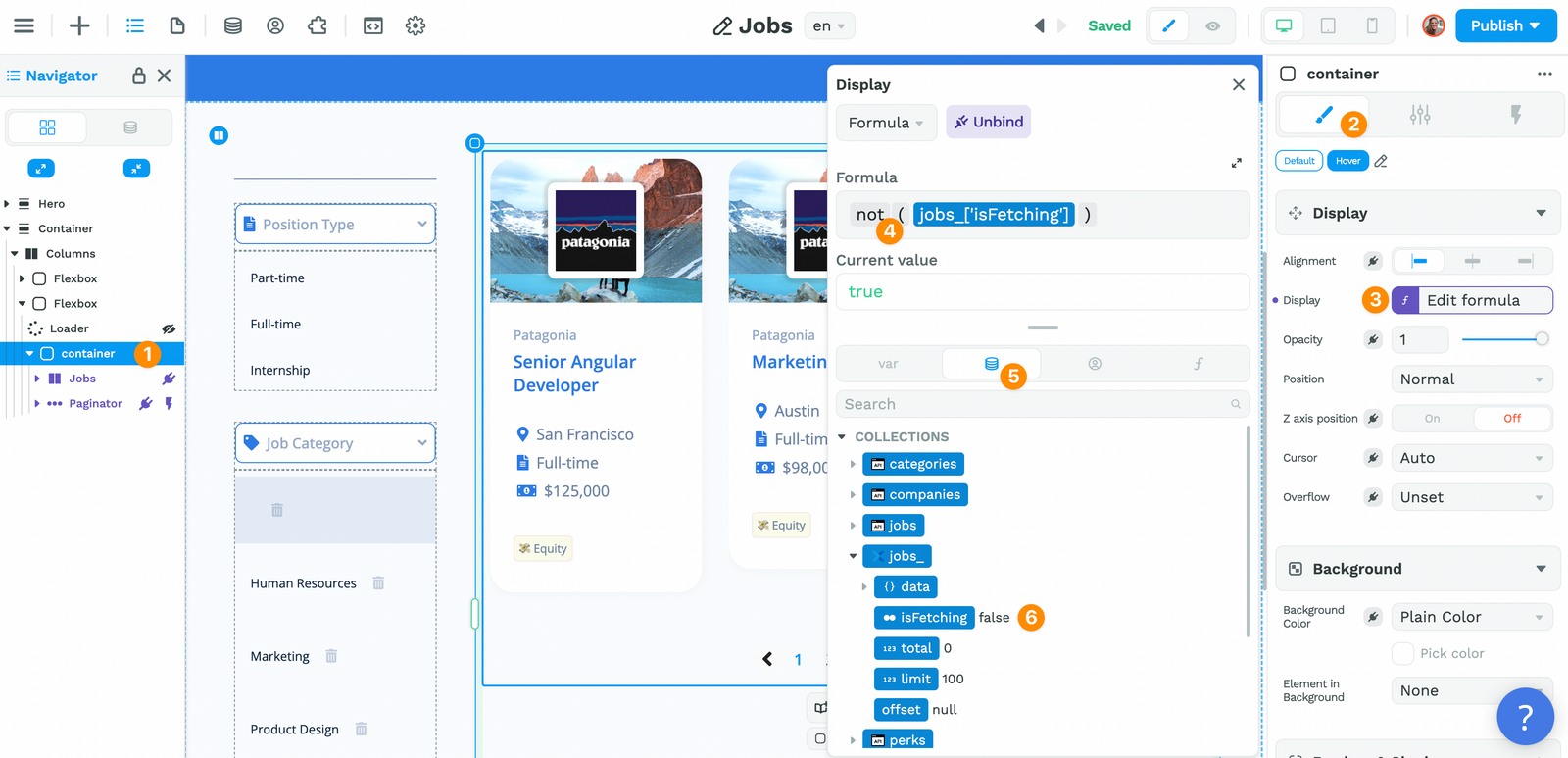Viewport: 1568px width, 758px height.
Task: Open the Formula type dropdown
Action: (x=885, y=123)
